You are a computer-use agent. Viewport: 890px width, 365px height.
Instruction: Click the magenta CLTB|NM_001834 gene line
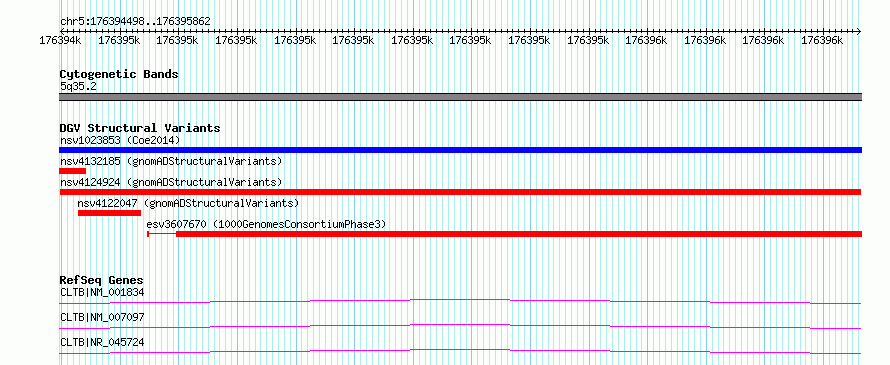(x=460, y=301)
